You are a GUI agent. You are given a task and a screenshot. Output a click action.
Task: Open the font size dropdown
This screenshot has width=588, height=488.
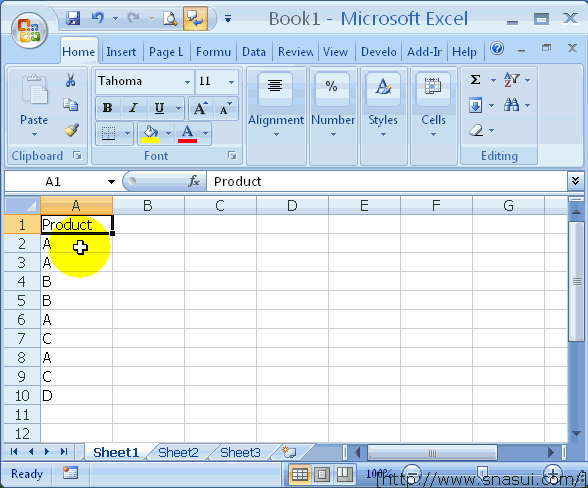(x=231, y=82)
